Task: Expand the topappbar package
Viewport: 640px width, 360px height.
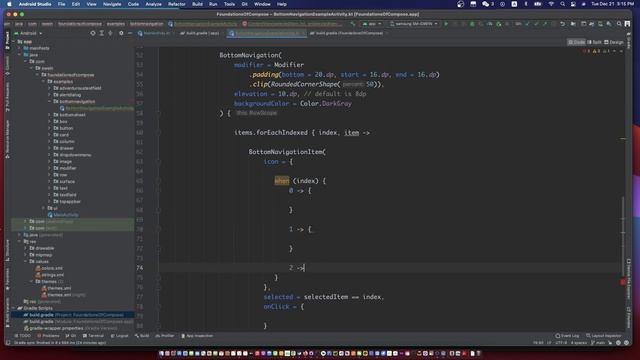Action: click(49, 201)
